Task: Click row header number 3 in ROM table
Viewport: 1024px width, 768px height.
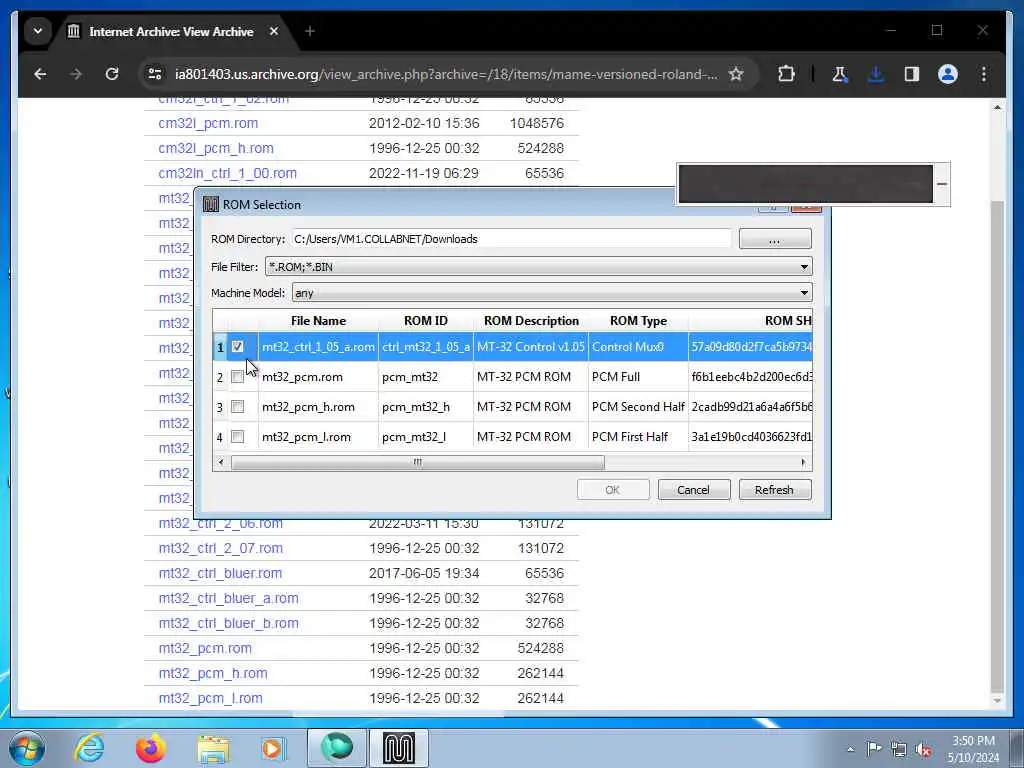Action: [219, 407]
